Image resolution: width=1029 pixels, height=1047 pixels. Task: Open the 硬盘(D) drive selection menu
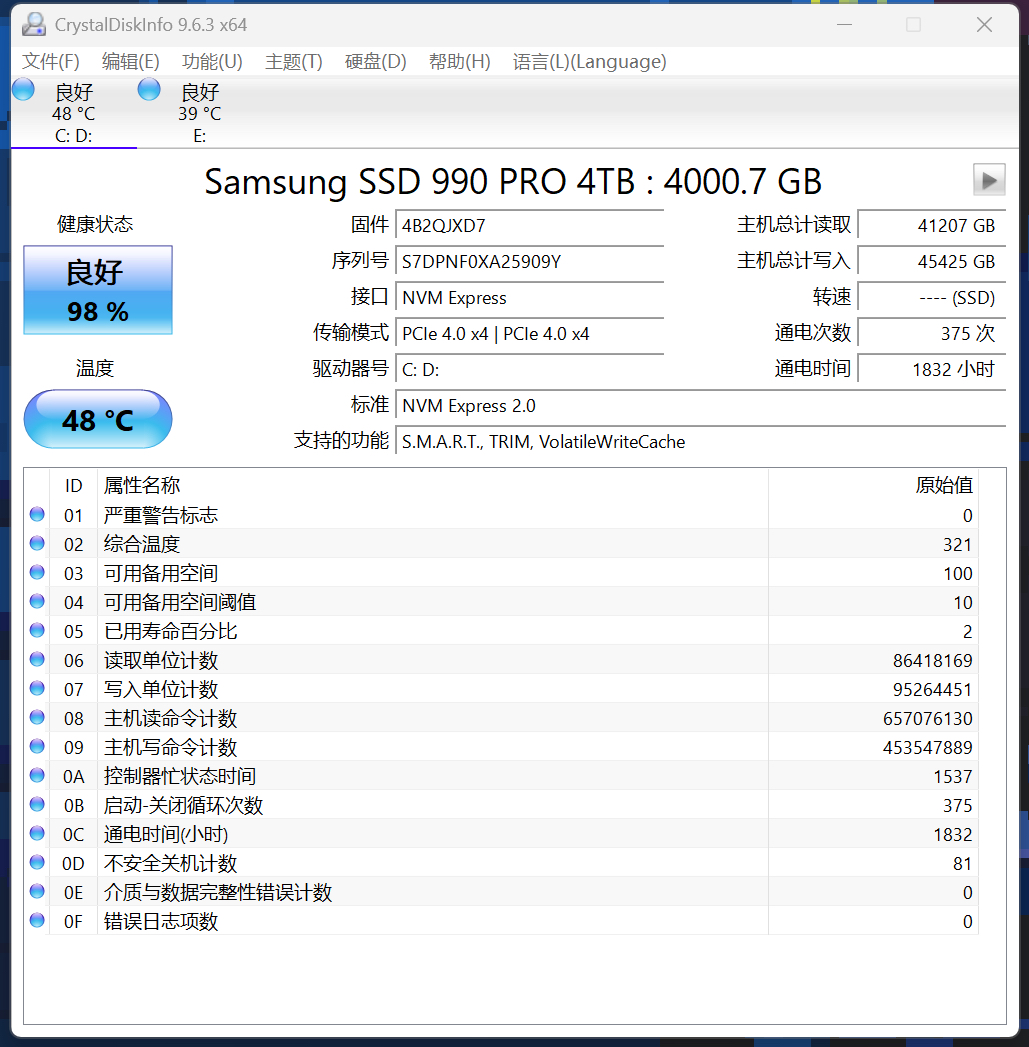point(374,61)
